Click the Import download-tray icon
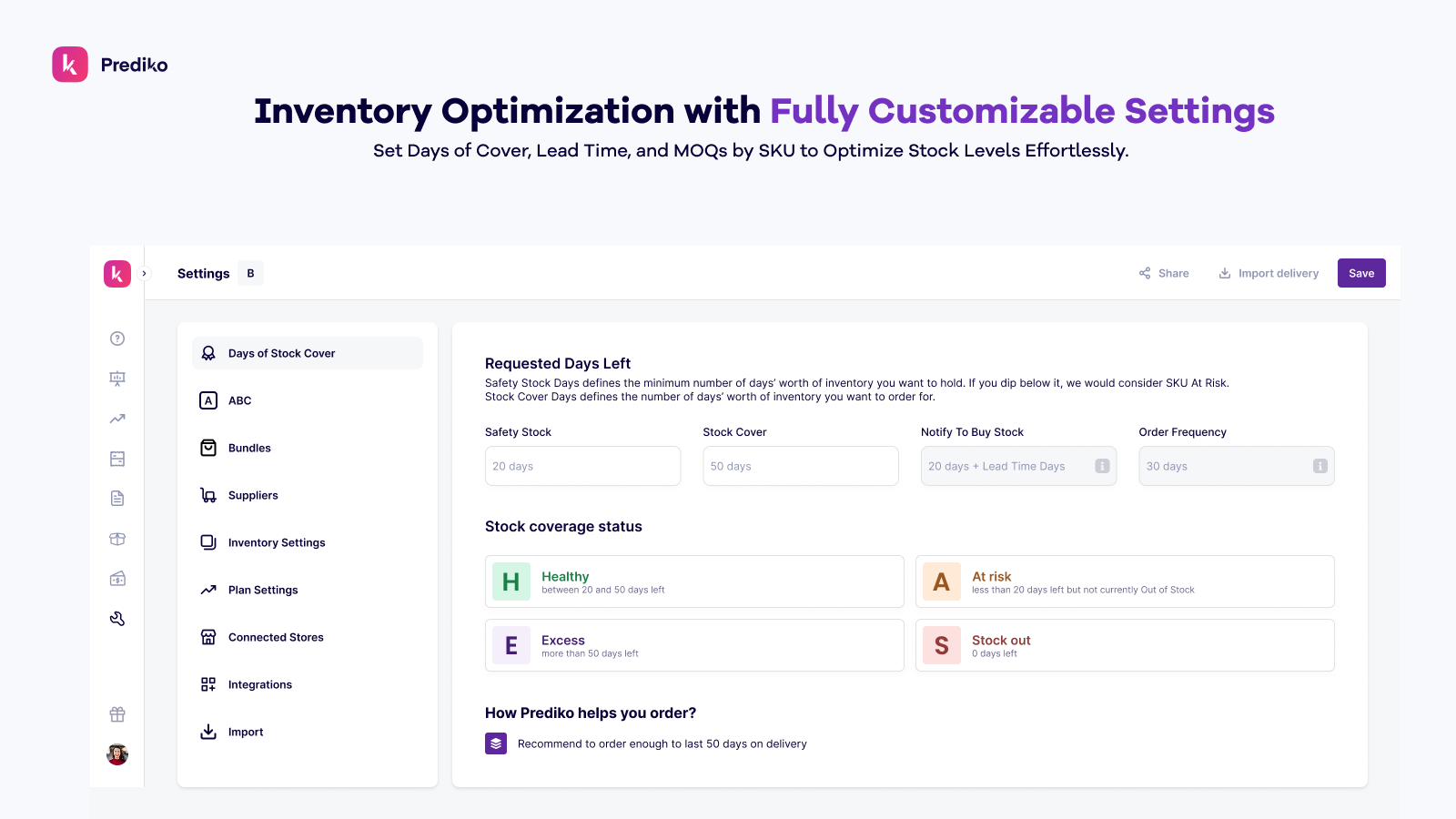This screenshot has width=1456, height=819. 208,732
